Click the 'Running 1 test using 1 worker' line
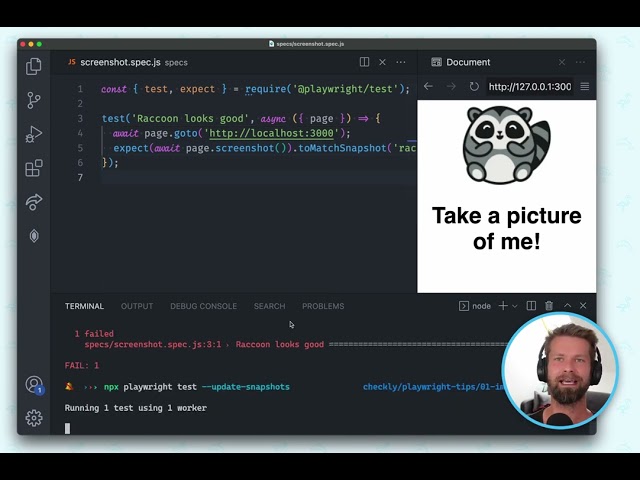The image size is (640, 480). pyautogui.click(x=136, y=408)
